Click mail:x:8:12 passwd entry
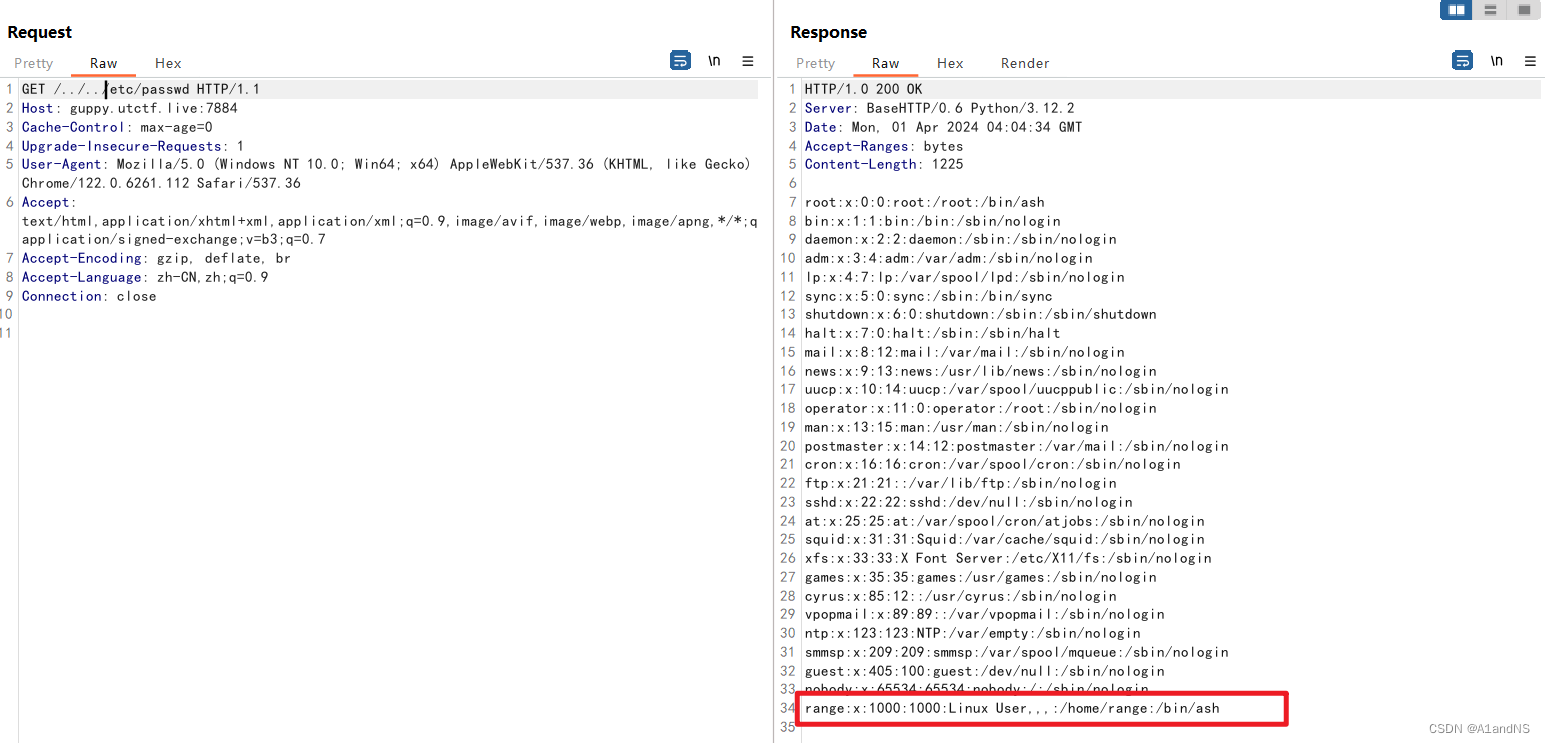This screenshot has width=1545, height=743. [x=965, y=353]
